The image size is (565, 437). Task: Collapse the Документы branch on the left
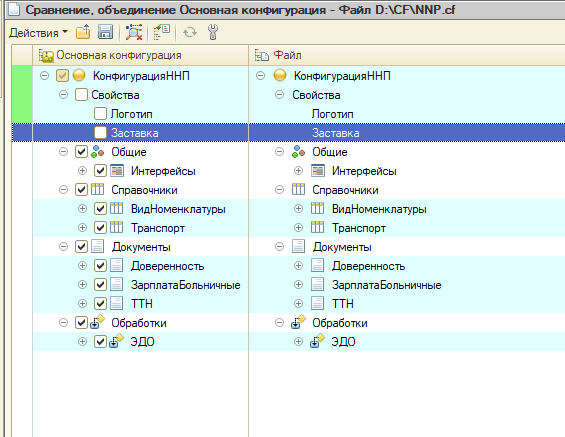pos(63,247)
